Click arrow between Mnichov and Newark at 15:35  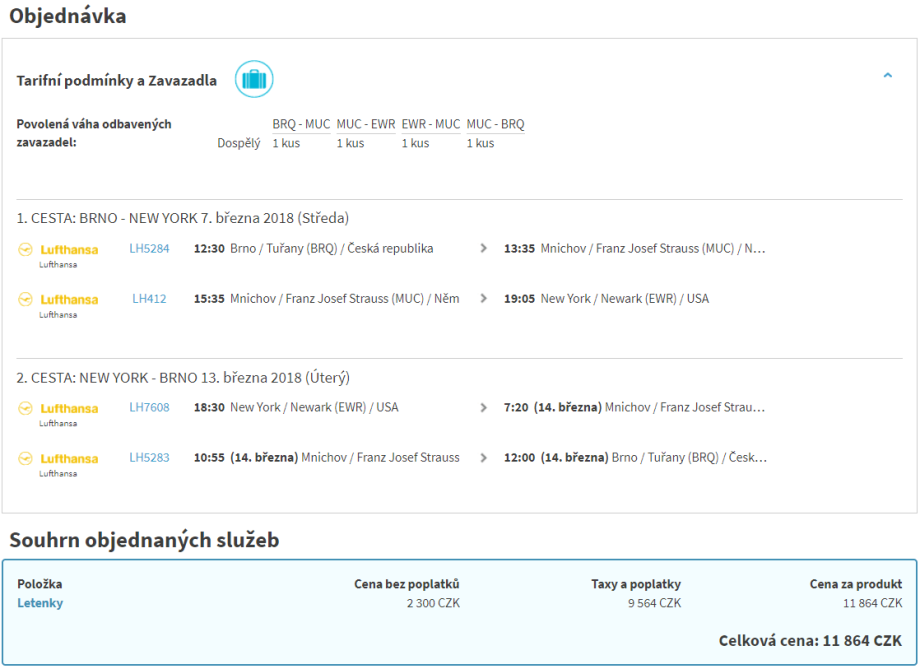(484, 299)
